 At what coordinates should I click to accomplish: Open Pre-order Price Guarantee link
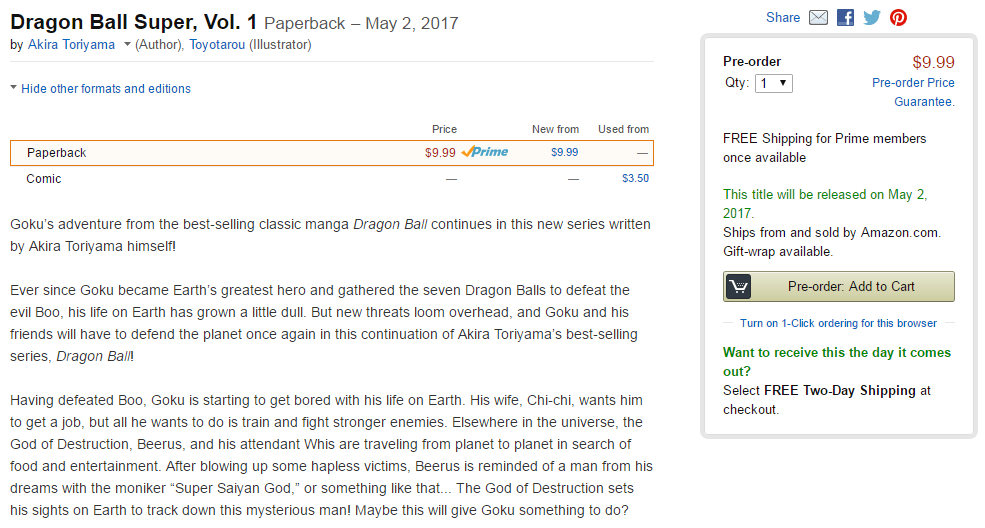913,92
